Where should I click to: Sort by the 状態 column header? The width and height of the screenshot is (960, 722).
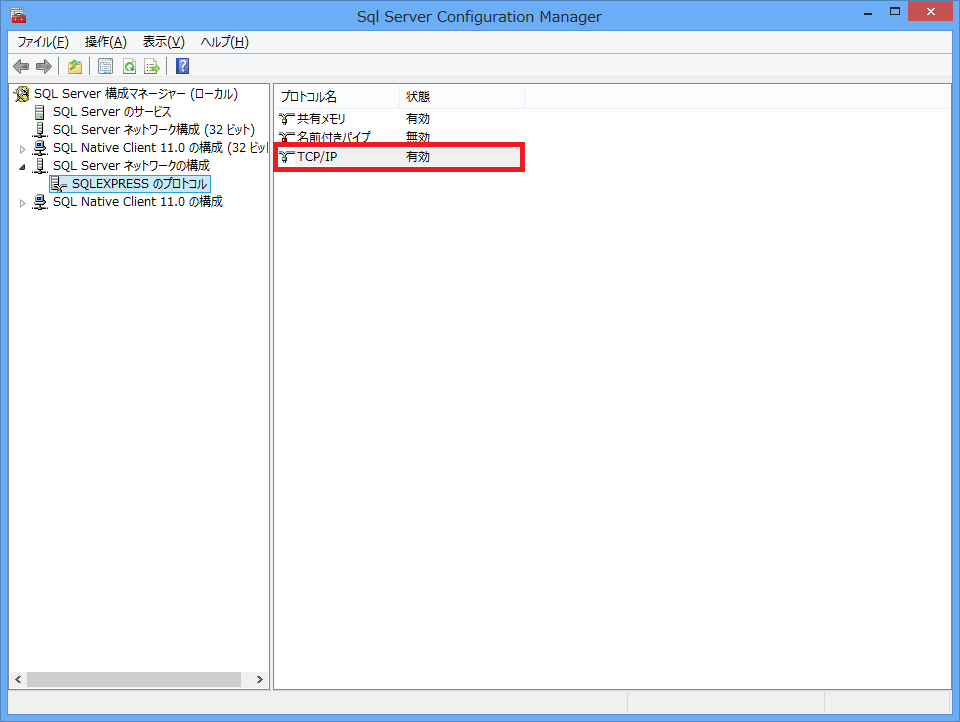click(x=462, y=97)
